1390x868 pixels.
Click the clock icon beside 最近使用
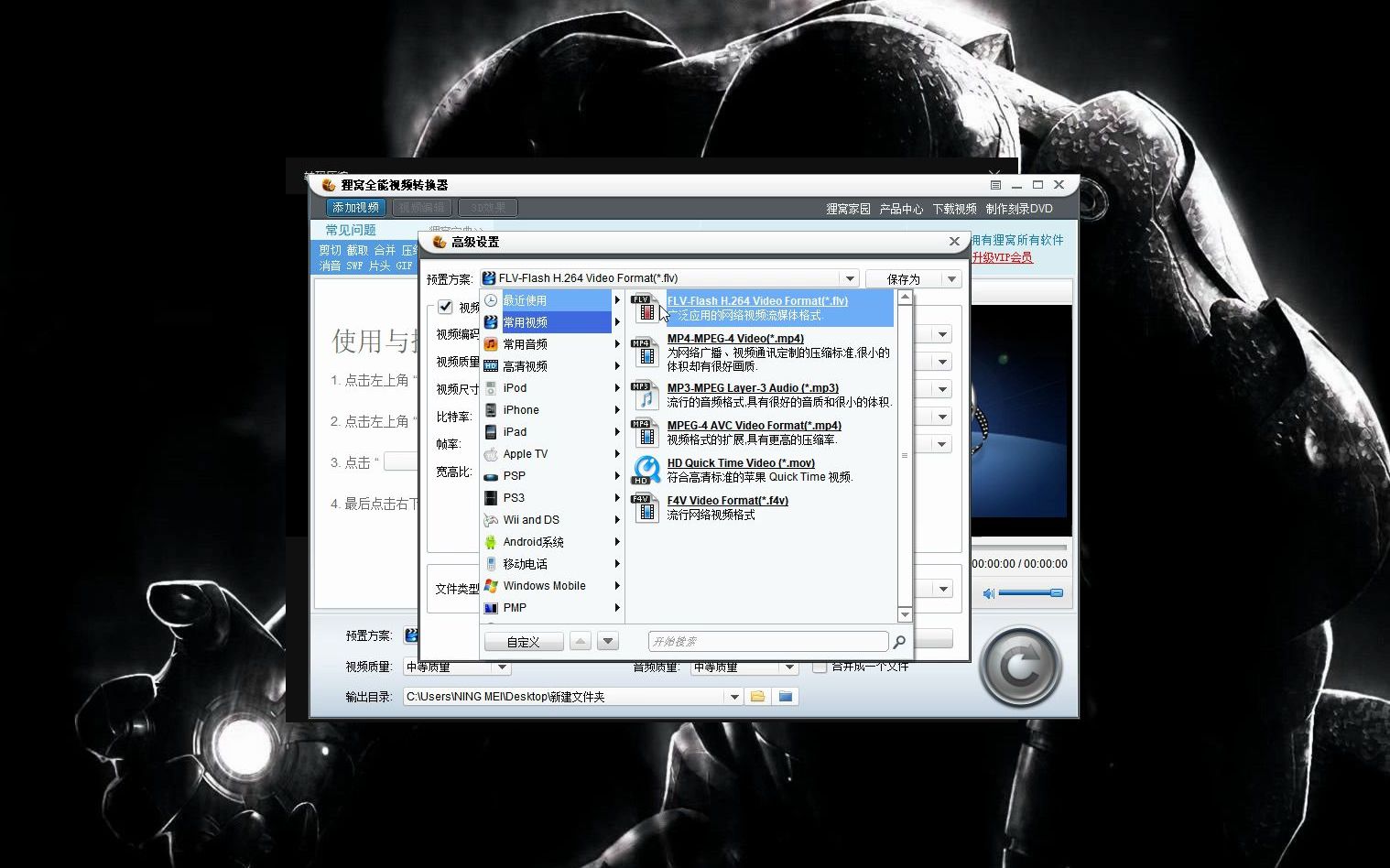click(491, 300)
